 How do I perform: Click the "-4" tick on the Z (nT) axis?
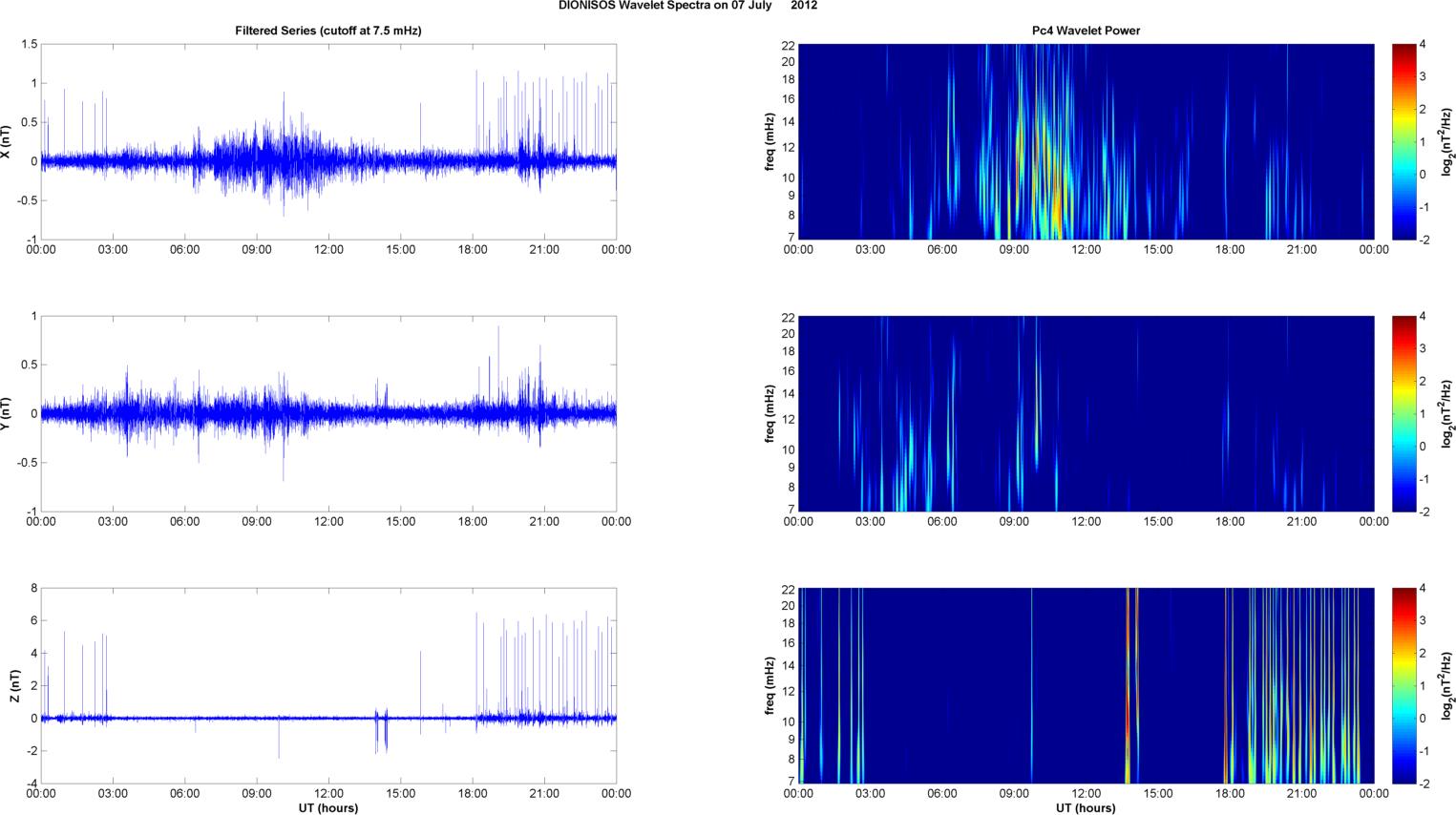(31, 784)
